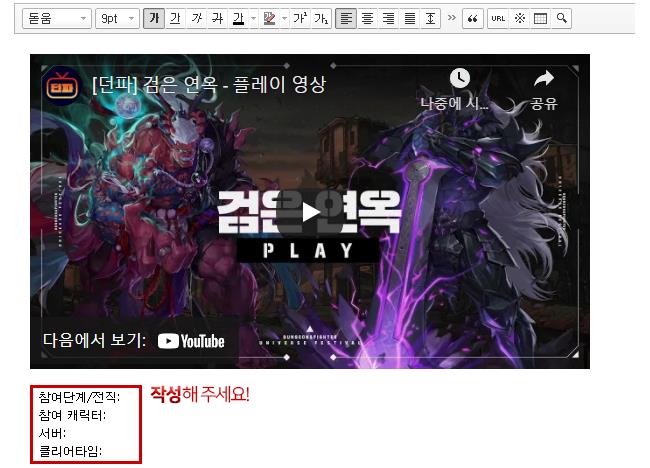Screen dimensions: 650x468
Task: Apply subscript formatting
Action: pos(321,19)
